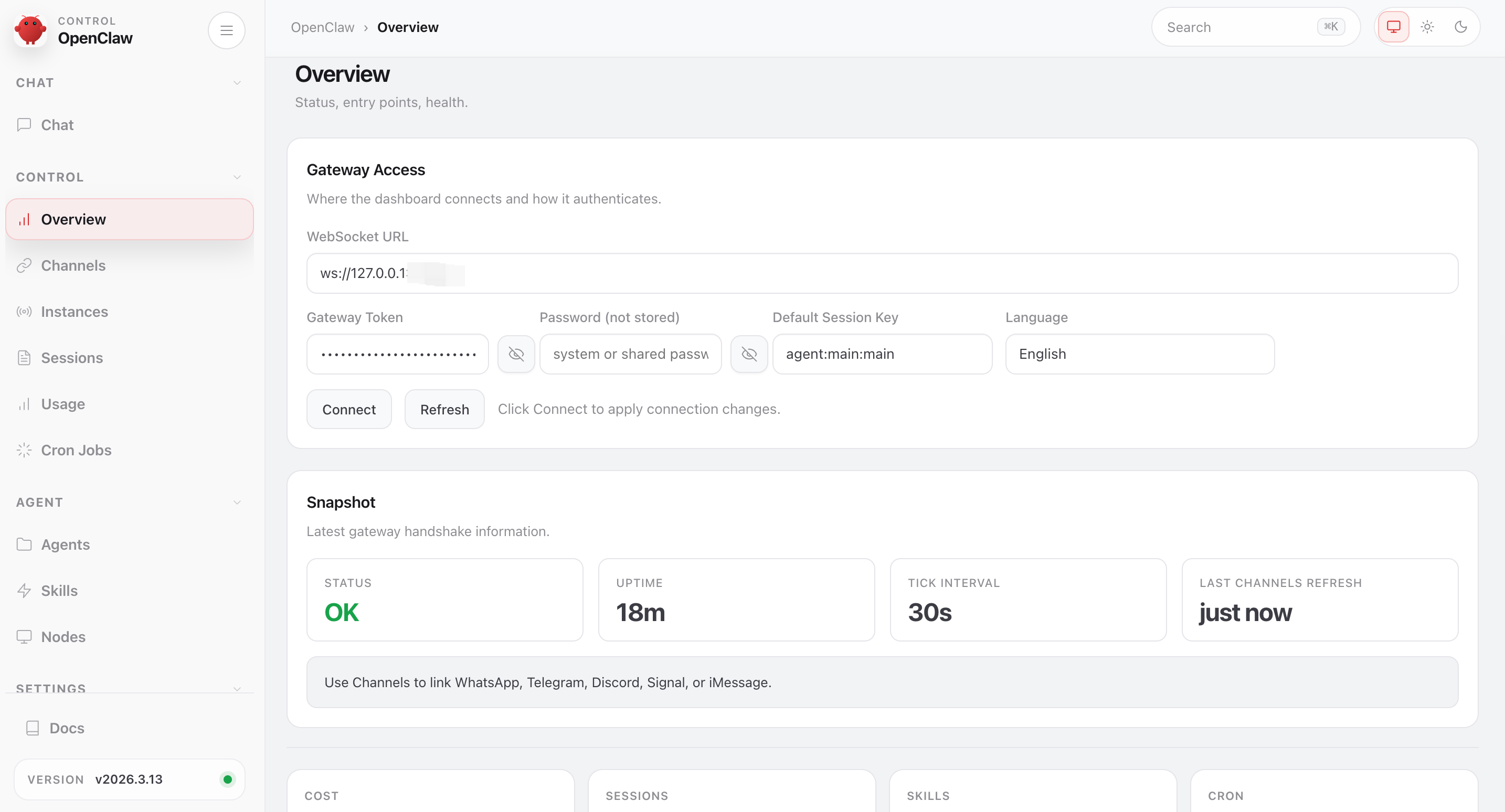This screenshot has width=1505, height=812.
Task: Switch to dark theme moon icon
Action: (1460, 27)
